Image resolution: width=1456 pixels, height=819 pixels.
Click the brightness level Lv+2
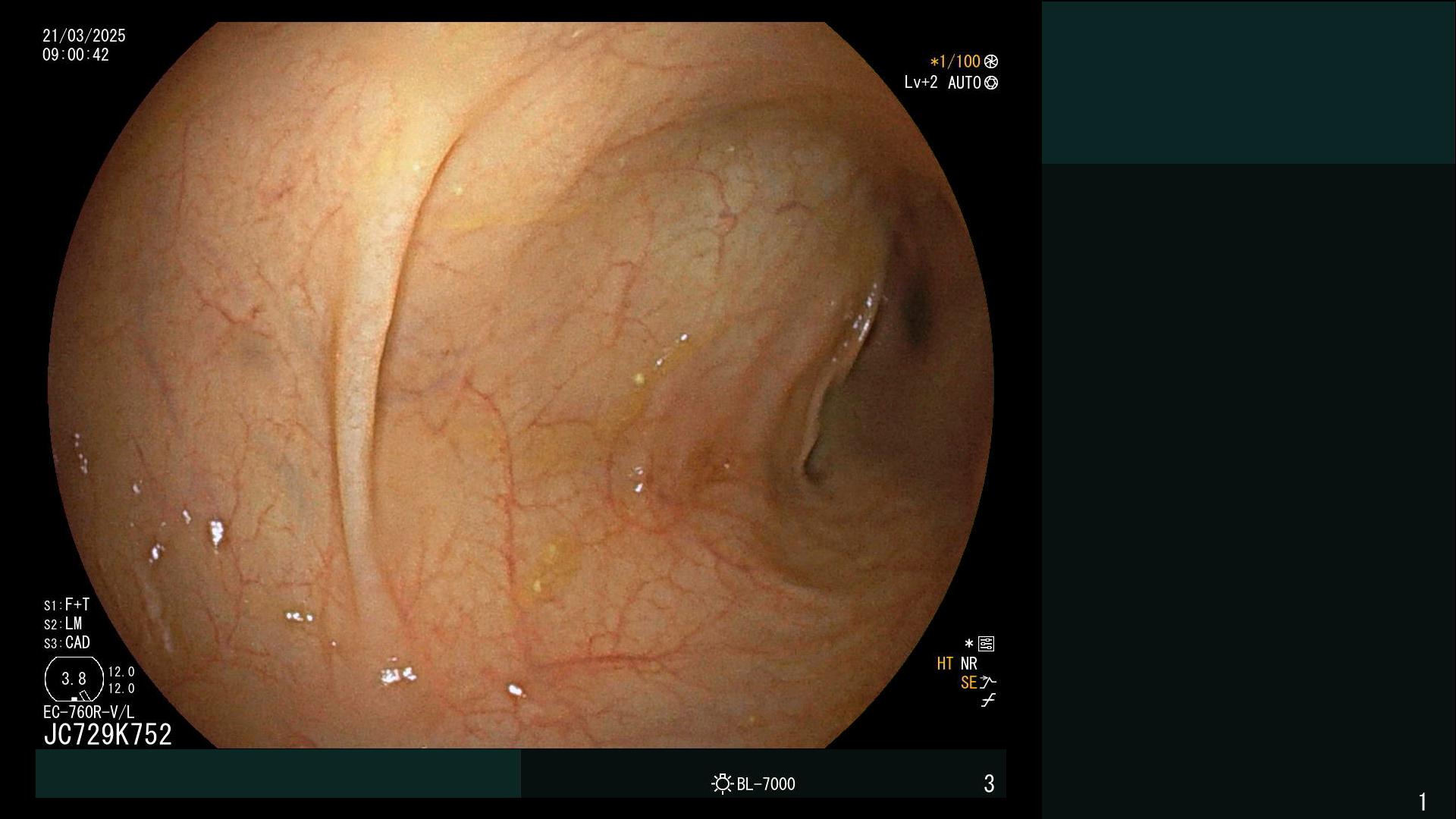(x=921, y=82)
